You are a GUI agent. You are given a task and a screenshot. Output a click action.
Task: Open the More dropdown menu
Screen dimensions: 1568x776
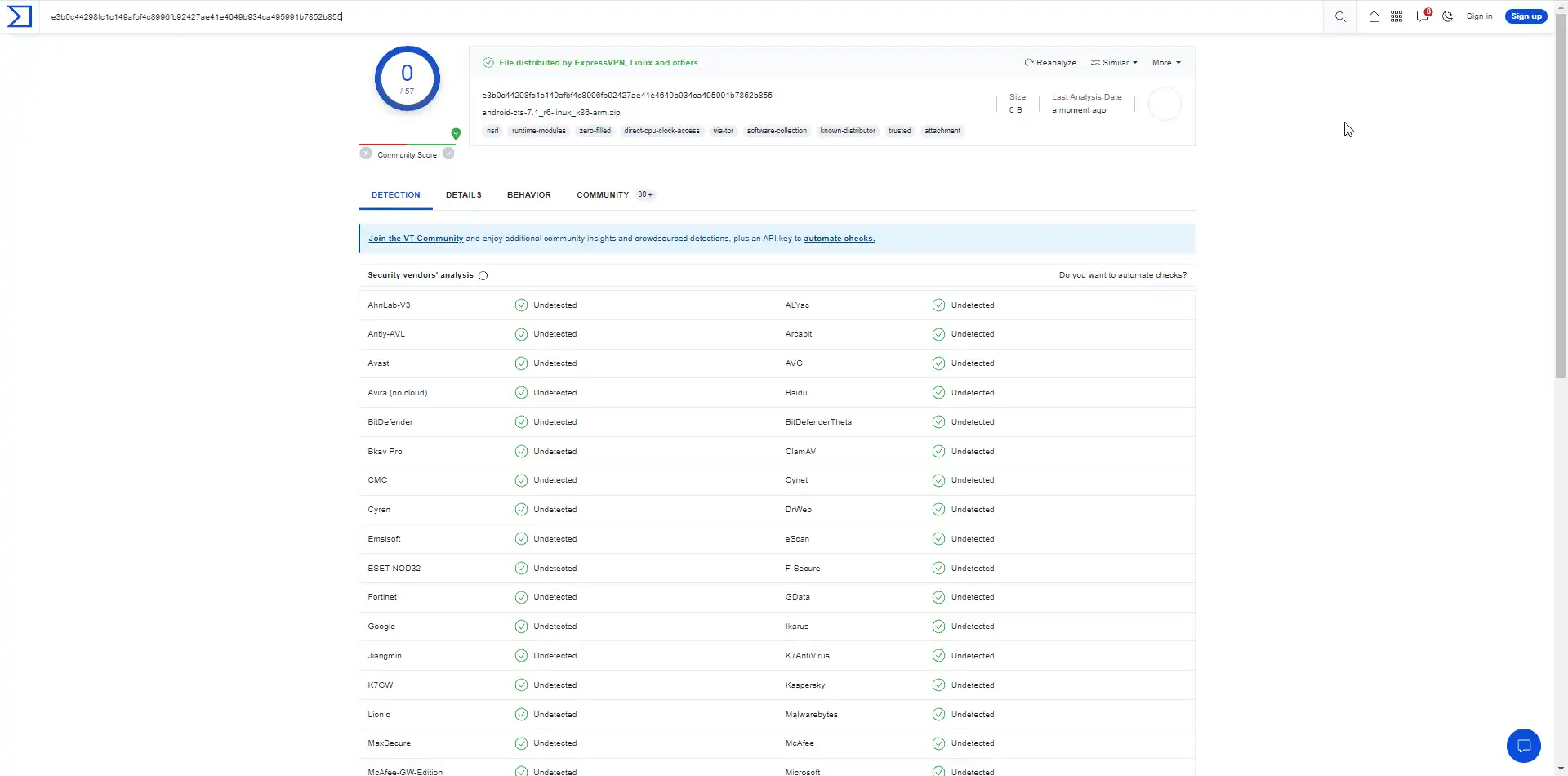click(1166, 63)
